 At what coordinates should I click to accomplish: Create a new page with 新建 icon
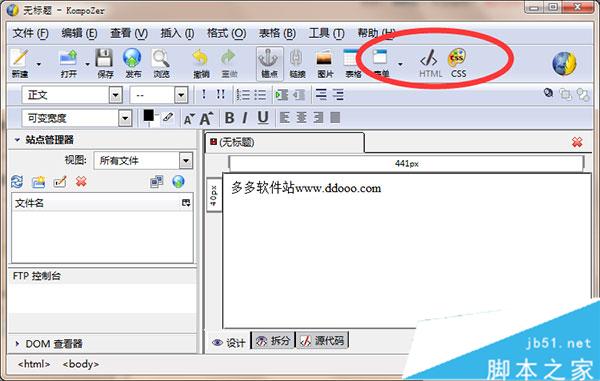(x=20, y=64)
